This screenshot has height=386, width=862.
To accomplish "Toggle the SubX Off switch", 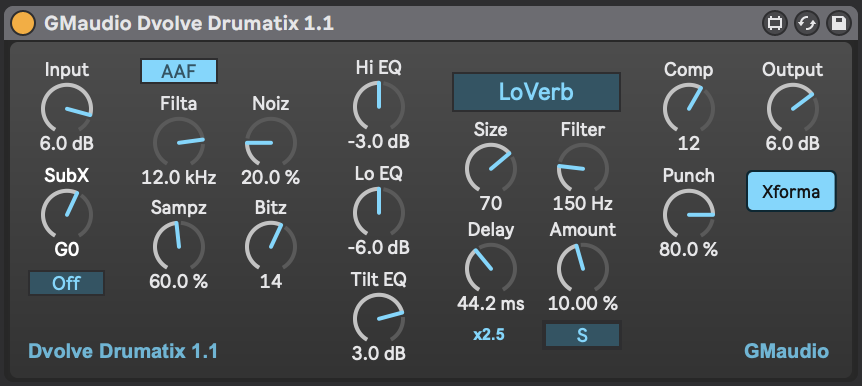I will click(x=67, y=283).
